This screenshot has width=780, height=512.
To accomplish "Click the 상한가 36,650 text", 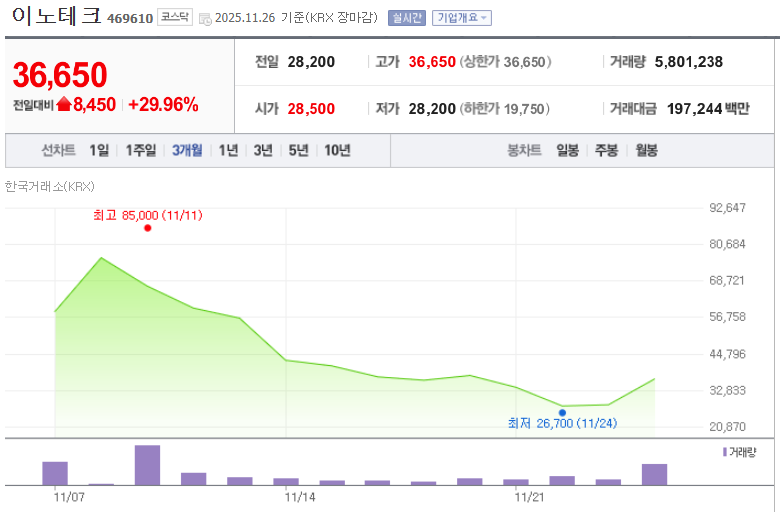I will click(505, 62).
